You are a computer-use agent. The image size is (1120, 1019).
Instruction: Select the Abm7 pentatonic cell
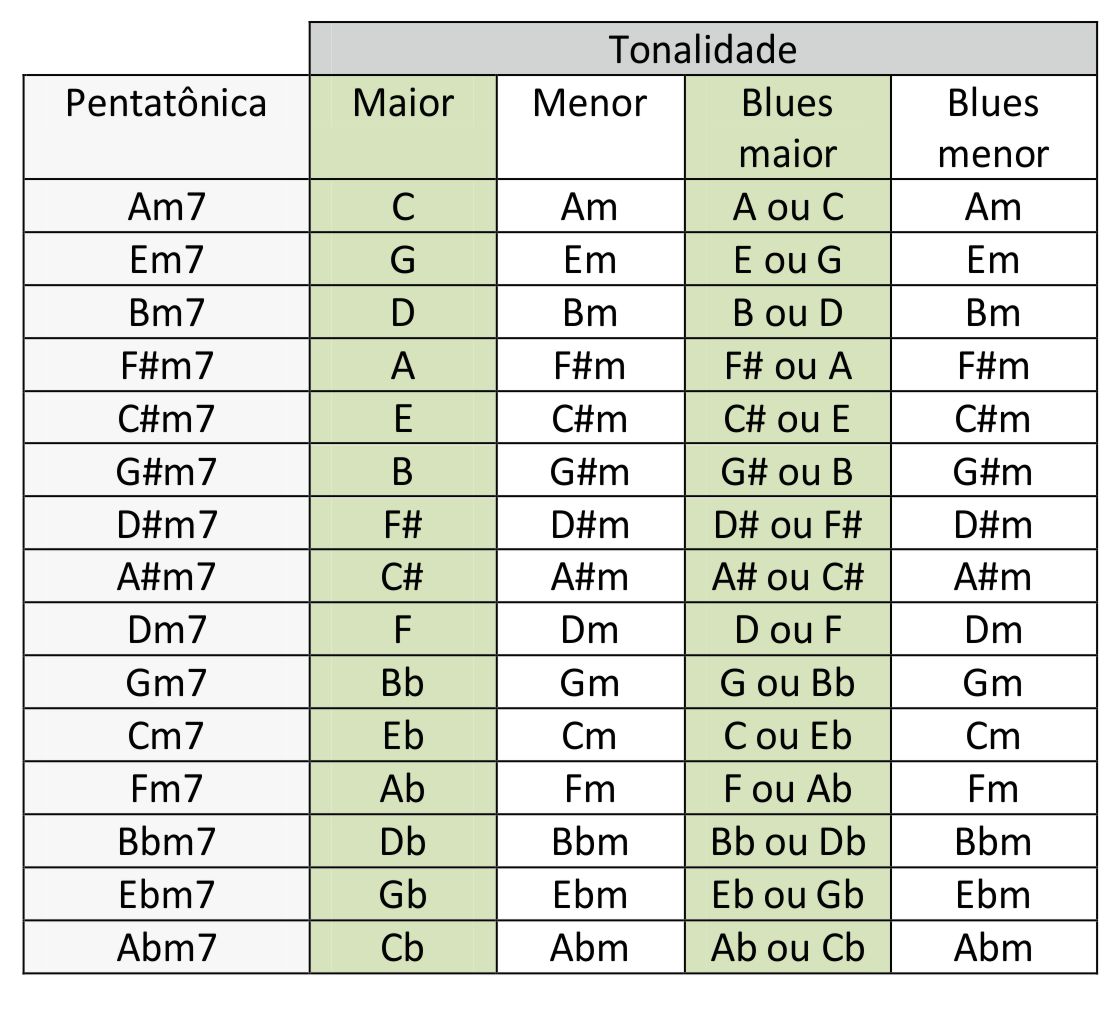(166, 947)
